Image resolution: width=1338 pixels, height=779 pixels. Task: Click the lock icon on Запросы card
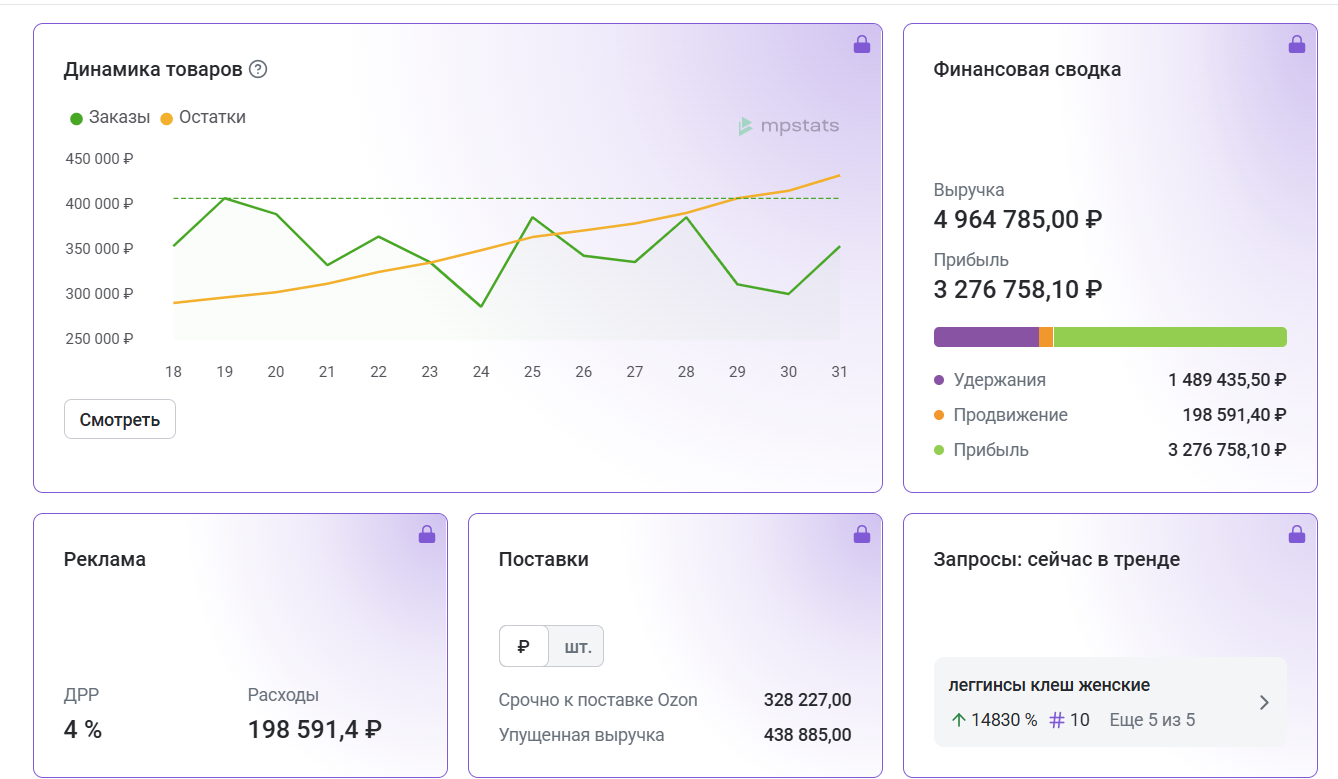[x=1297, y=534]
